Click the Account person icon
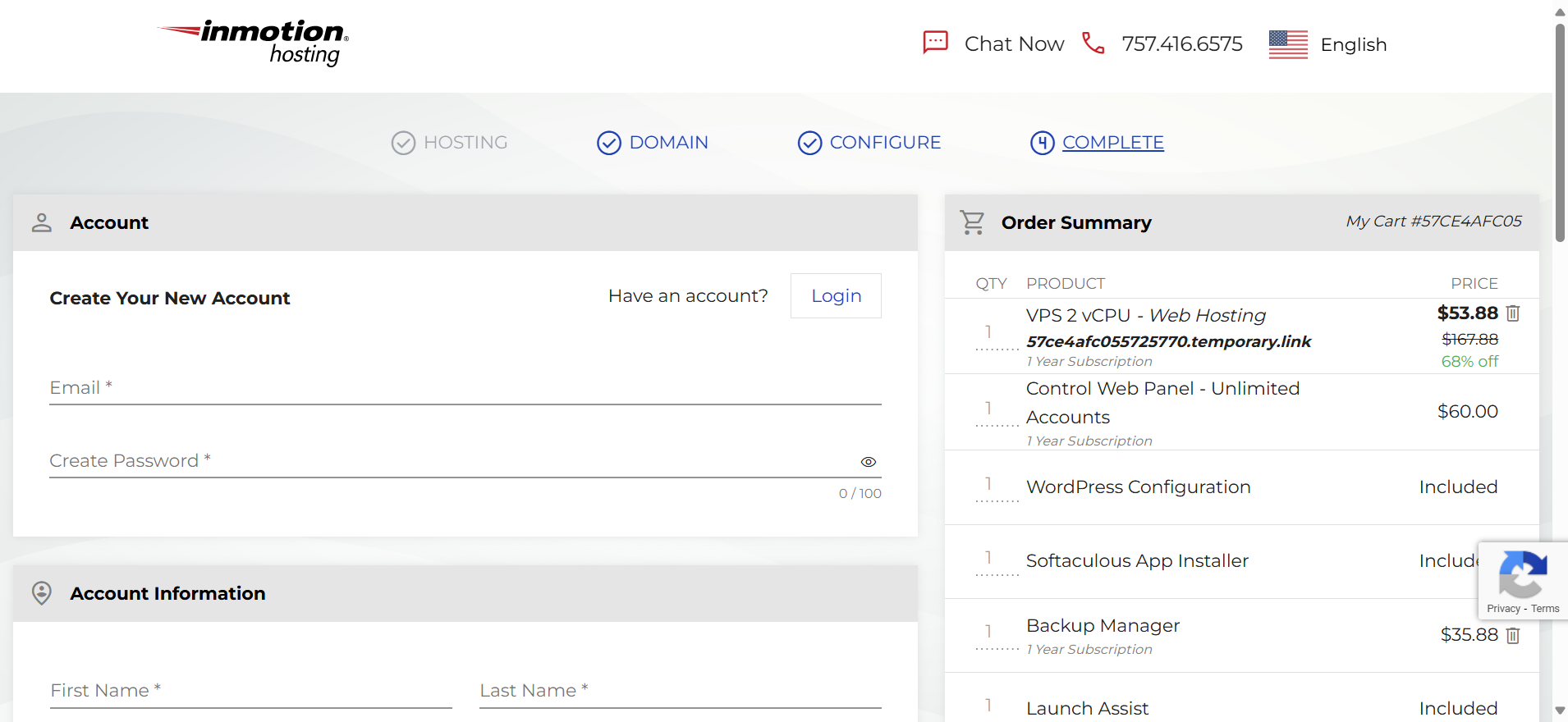 pyautogui.click(x=42, y=222)
